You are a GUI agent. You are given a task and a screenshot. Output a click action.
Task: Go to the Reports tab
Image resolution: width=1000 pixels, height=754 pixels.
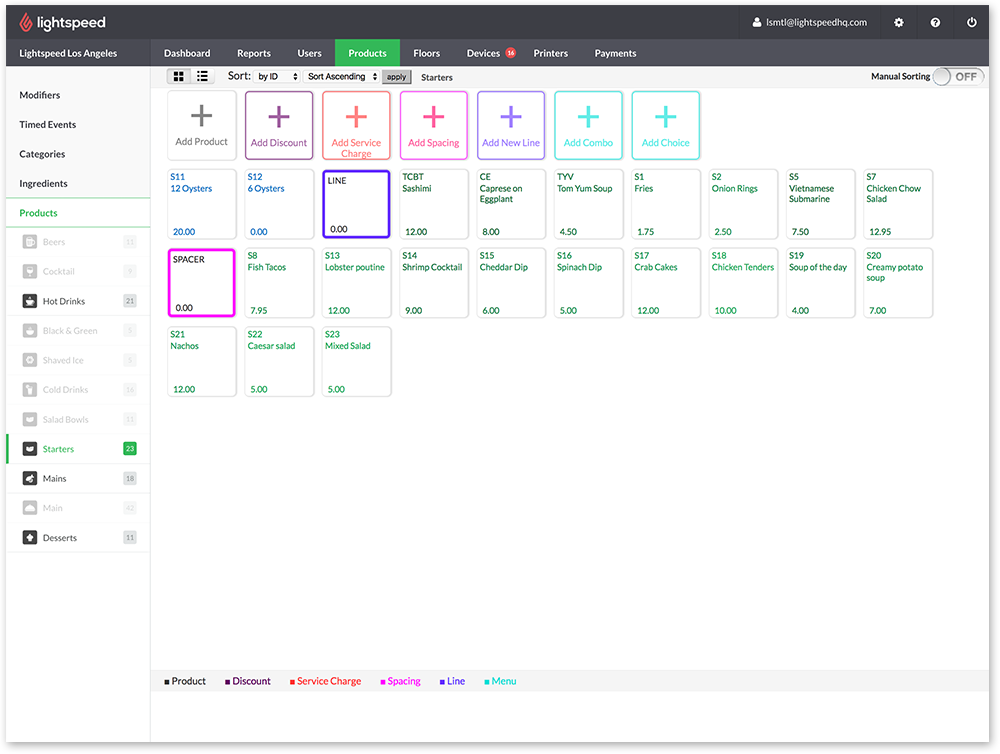pyautogui.click(x=254, y=53)
